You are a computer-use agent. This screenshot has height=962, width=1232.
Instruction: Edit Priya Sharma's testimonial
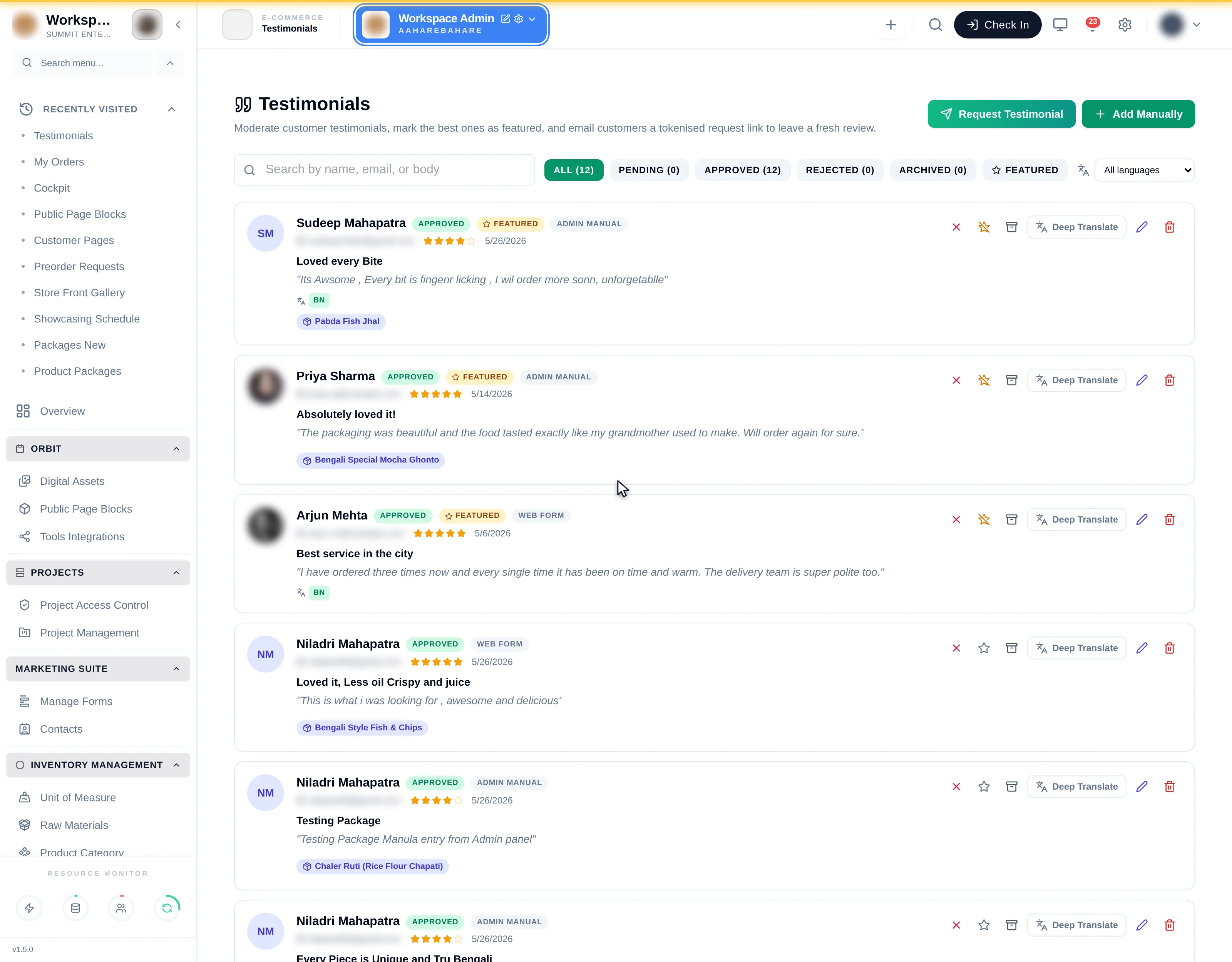[x=1142, y=380]
